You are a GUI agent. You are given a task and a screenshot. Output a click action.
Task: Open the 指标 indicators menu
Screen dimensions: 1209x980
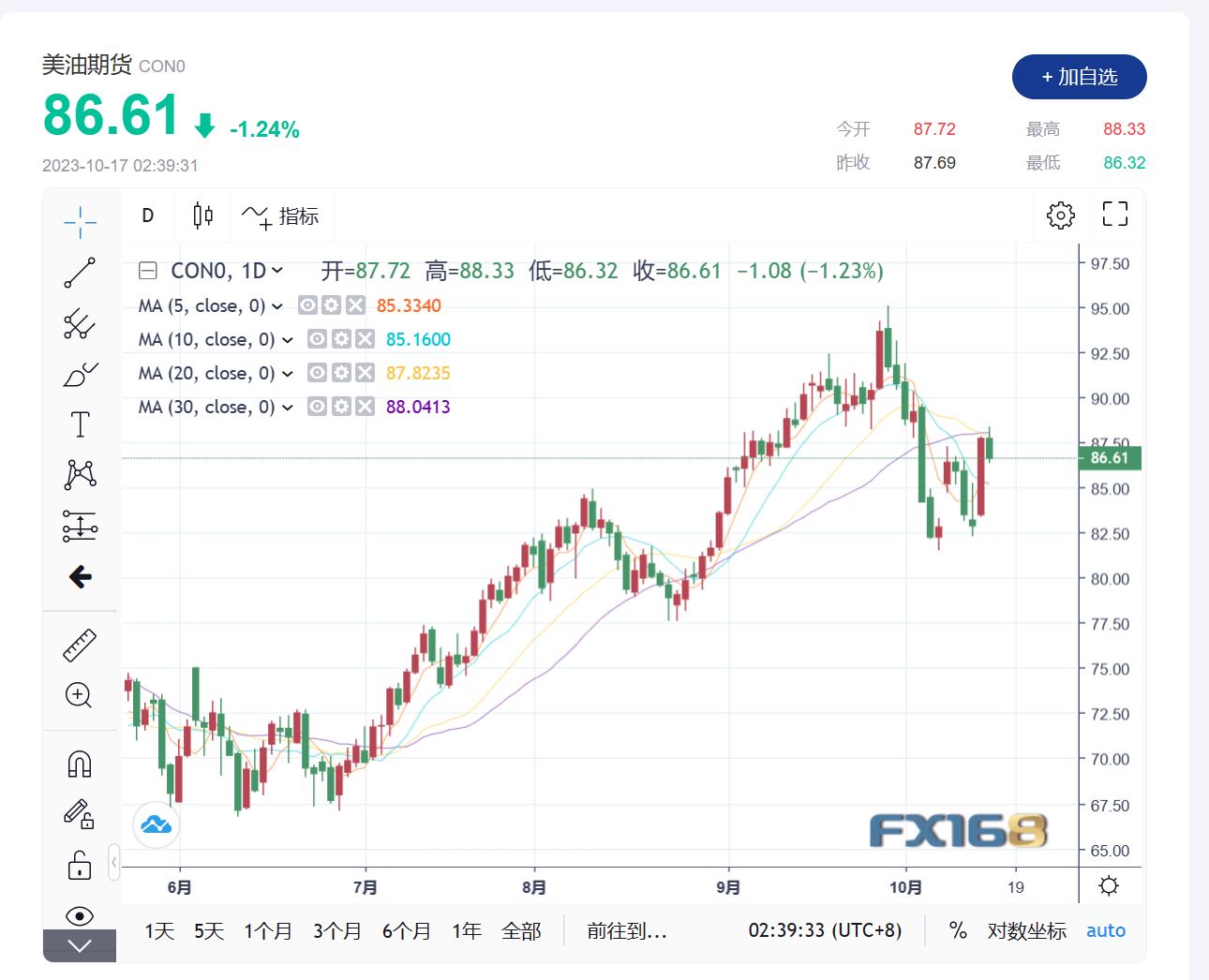click(x=281, y=216)
